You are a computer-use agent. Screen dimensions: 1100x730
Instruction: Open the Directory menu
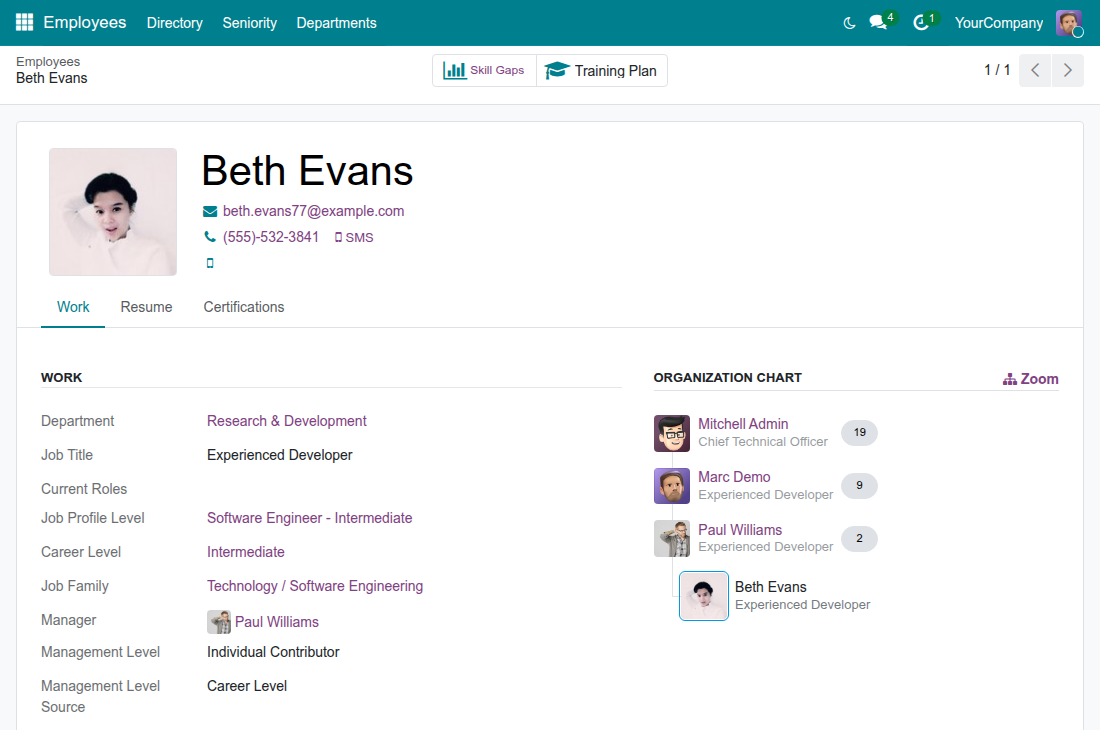(175, 23)
